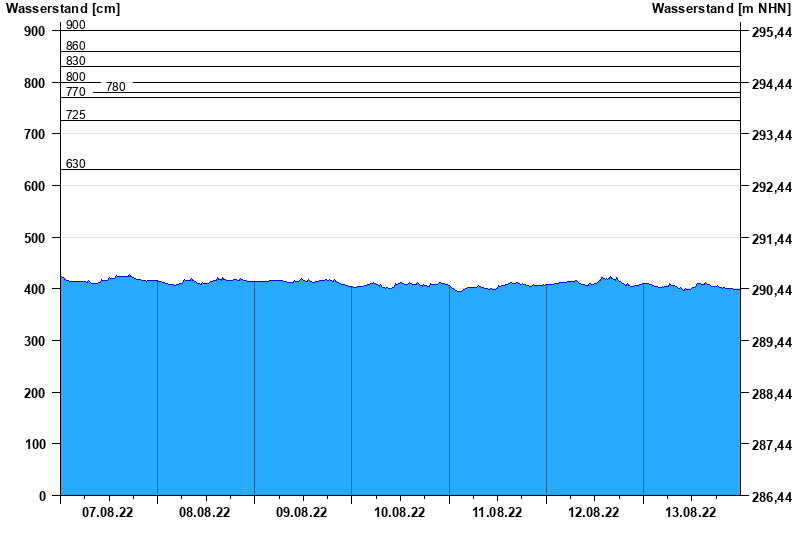Click the 500 tick on the left axis

pyautogui.click(x=34, y=238)
